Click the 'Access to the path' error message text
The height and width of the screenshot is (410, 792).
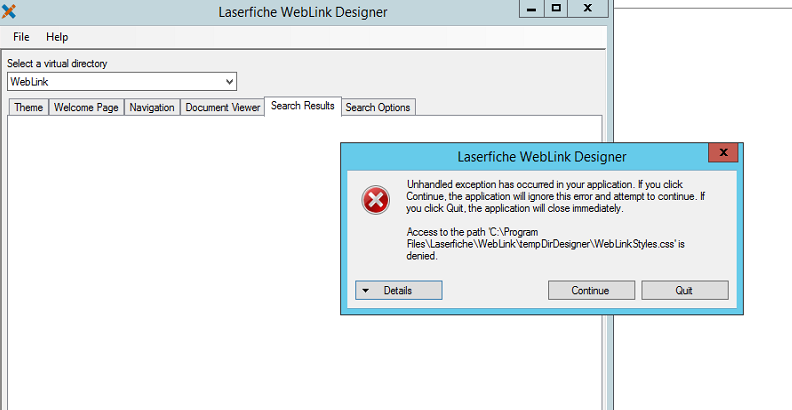coord(546,244)
